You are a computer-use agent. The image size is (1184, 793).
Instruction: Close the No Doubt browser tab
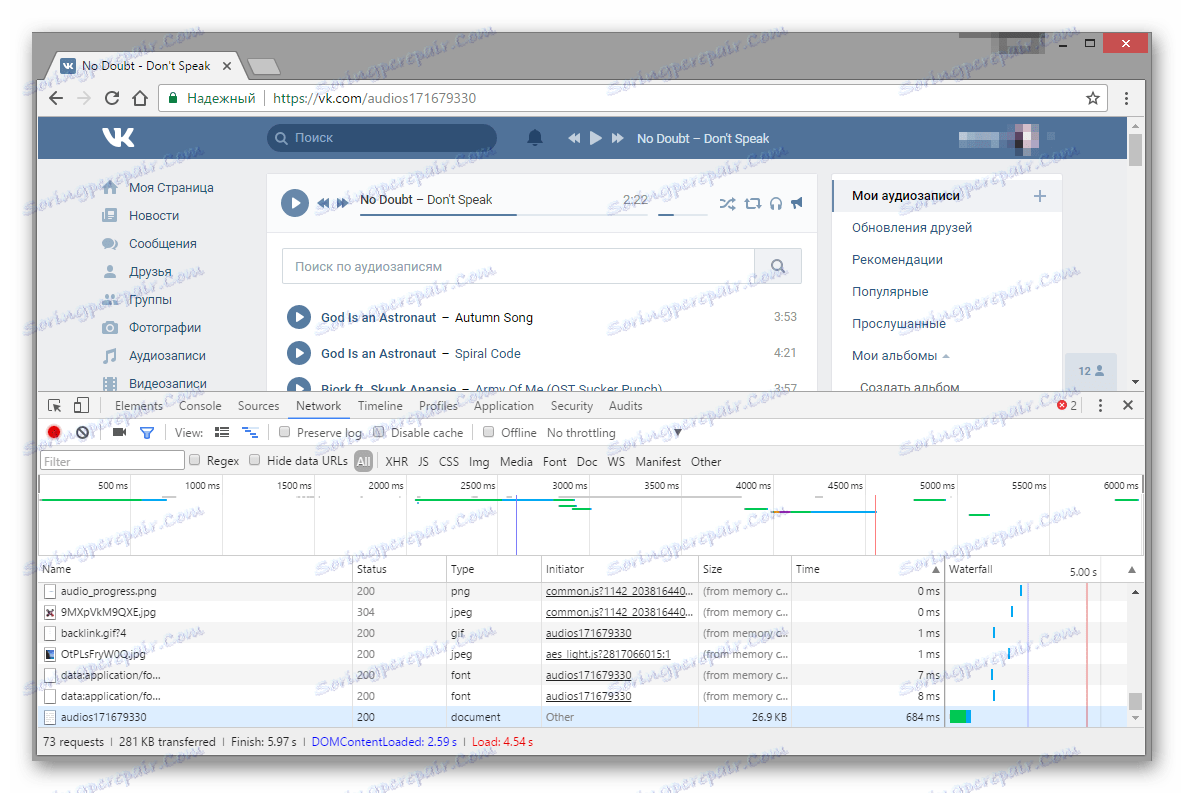(x=227, y=66)
